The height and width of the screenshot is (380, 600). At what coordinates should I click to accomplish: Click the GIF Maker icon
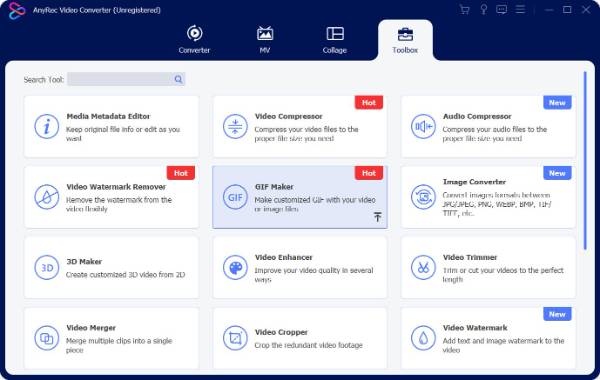pos(235,197)
